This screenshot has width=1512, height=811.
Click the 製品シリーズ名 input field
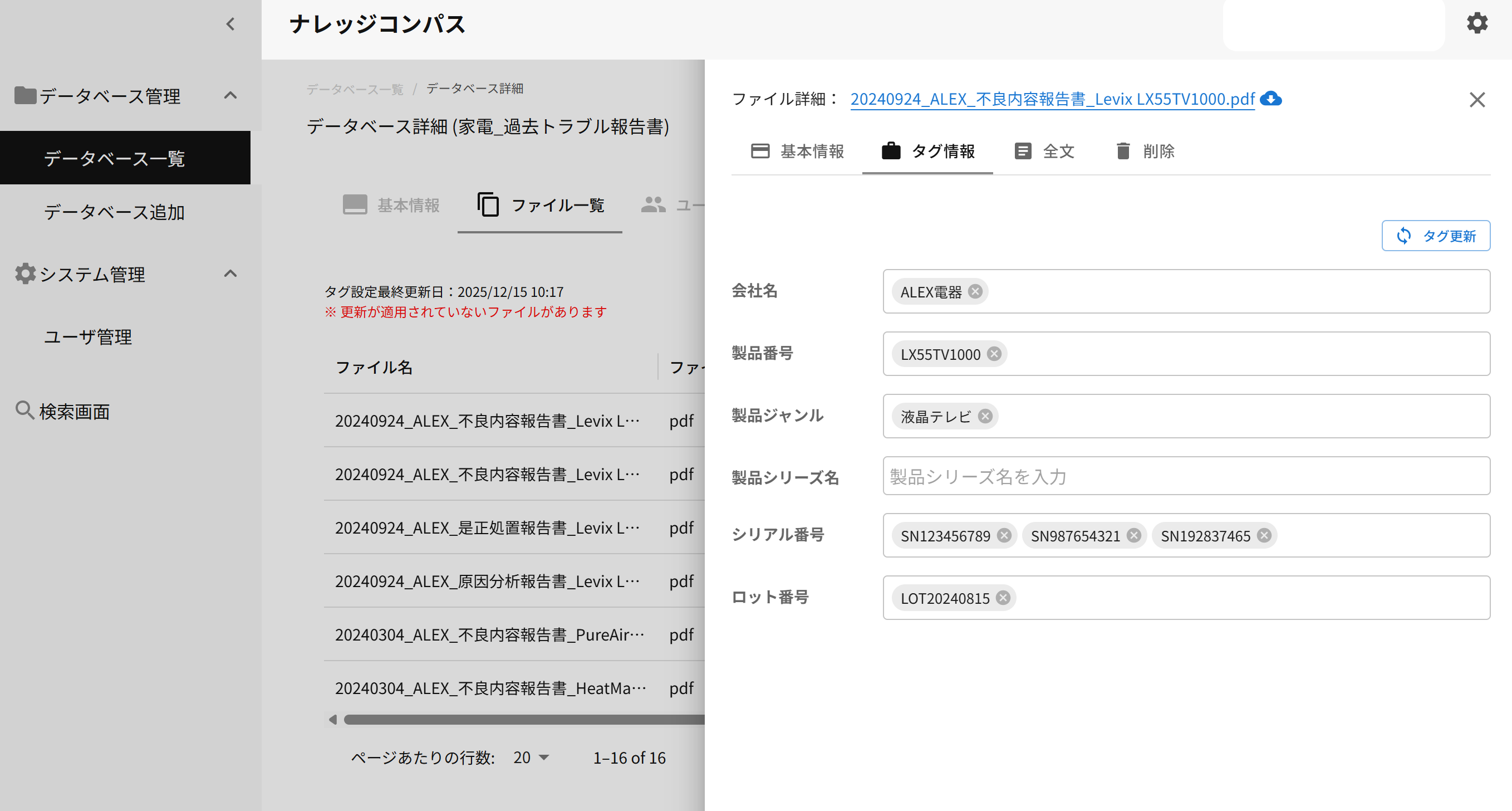(x=1186, y=476)
